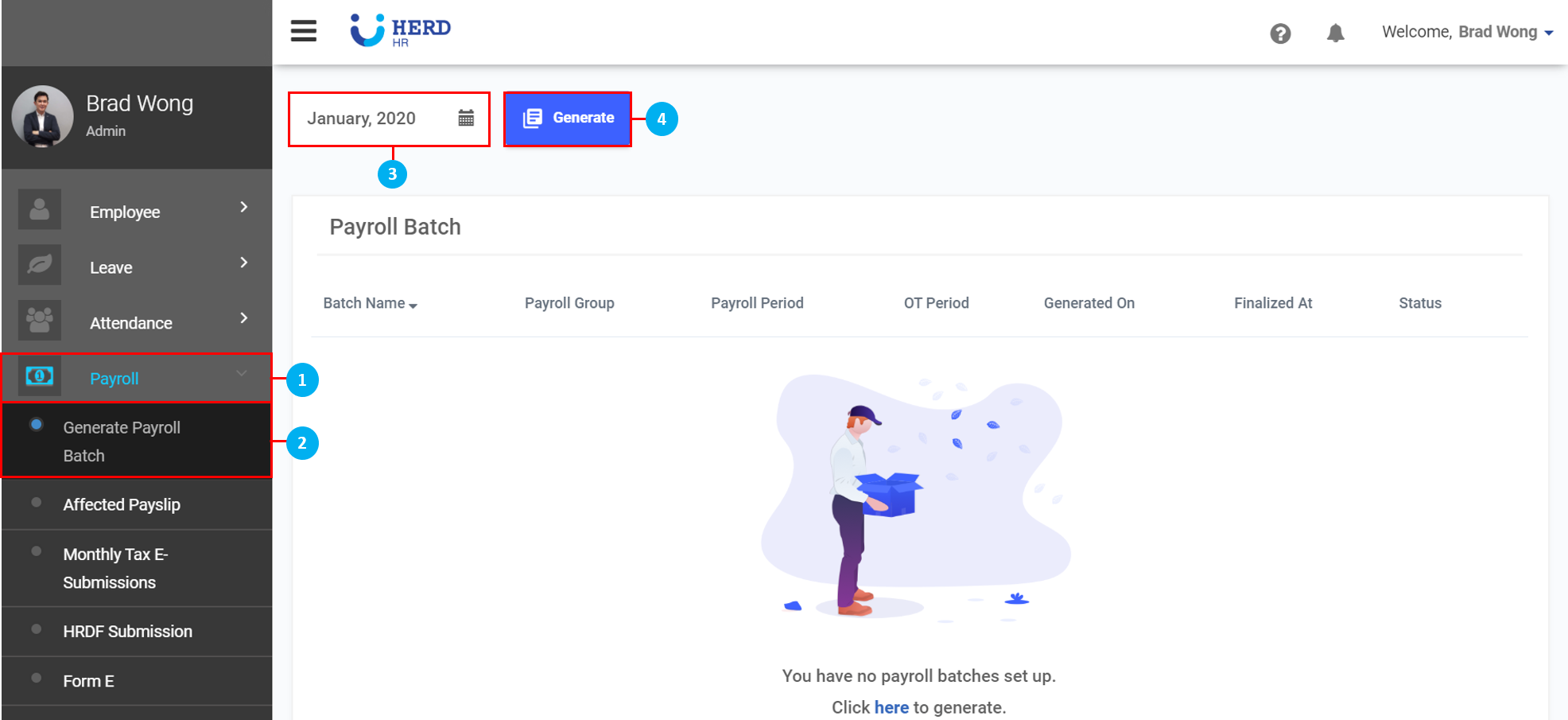
Task: Expand the Leave menu chevron
Action: coord(244,263)
